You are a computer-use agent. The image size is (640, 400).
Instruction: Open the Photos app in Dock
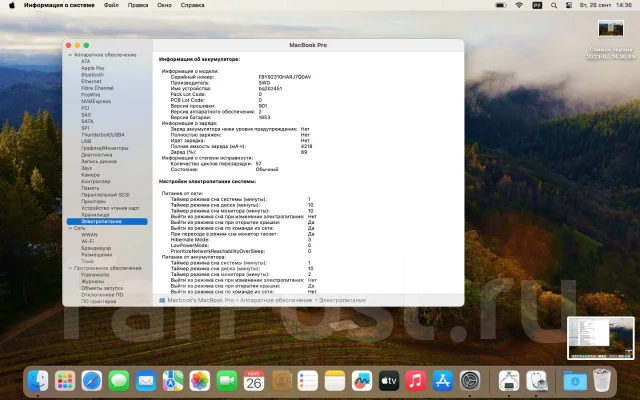pyautogui.click(x=200, y=381)
